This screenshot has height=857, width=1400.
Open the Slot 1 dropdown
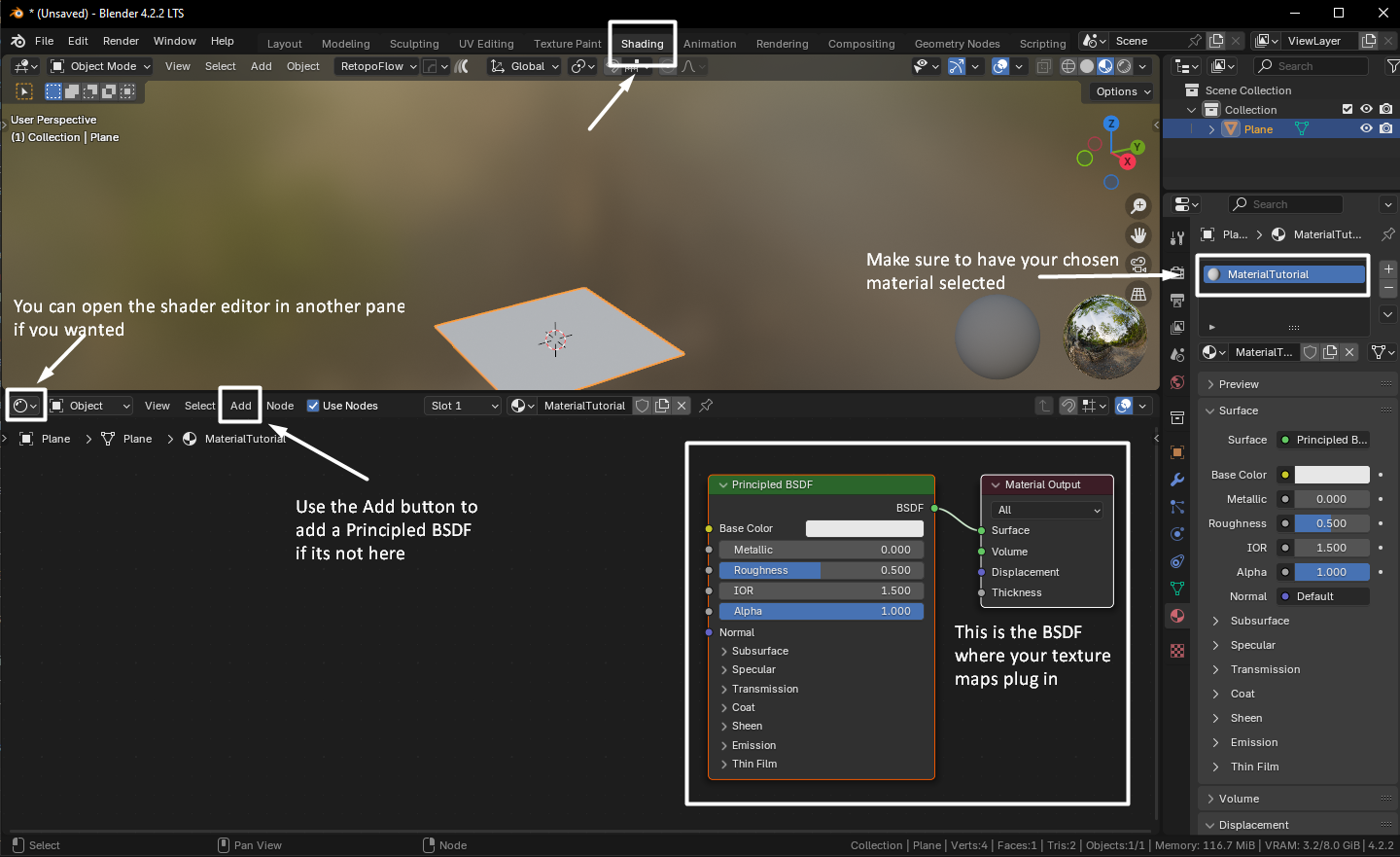pos(464,406)
